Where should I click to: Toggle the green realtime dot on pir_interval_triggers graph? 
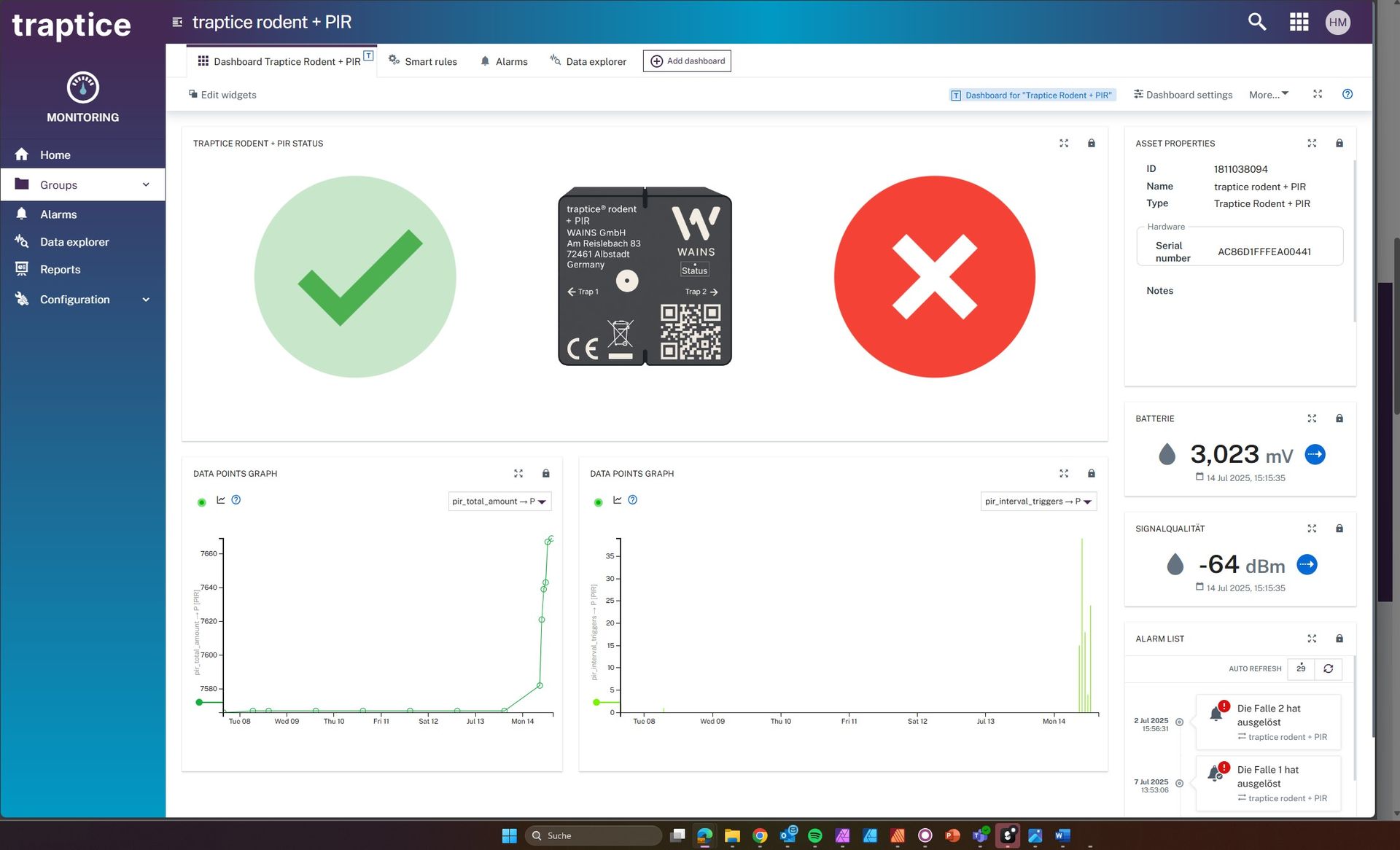598,502
